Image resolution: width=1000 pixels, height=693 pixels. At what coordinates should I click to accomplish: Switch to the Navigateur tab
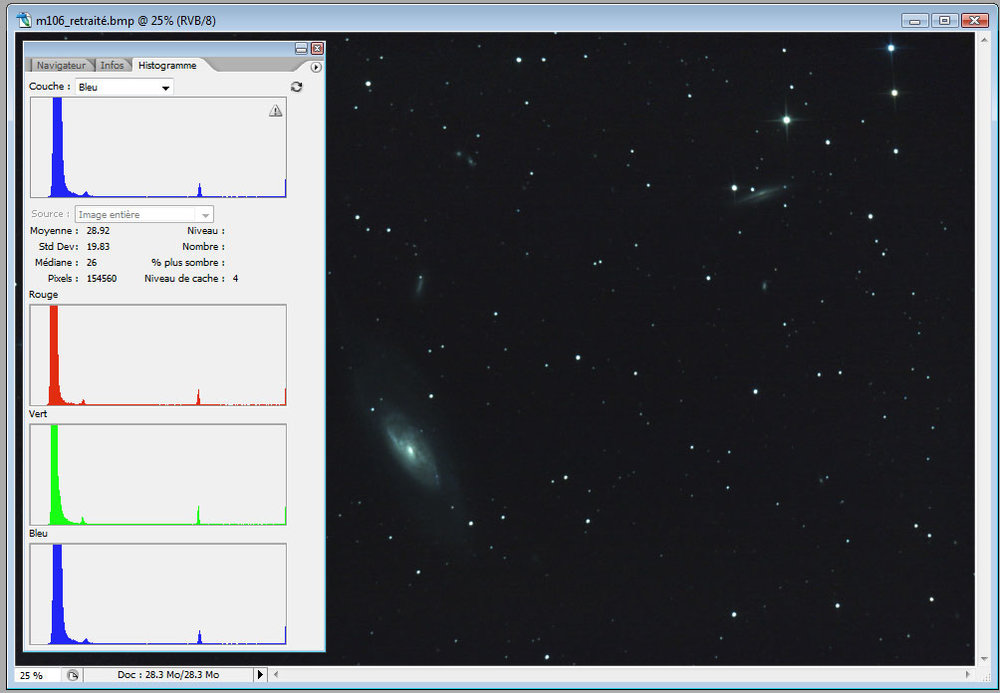point(61,65)
